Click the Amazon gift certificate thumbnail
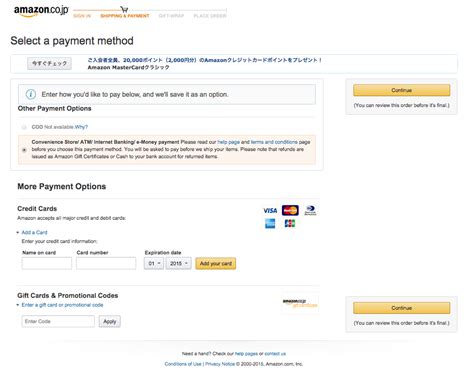Screen dimensions: 474x378 tap(300, 303)
